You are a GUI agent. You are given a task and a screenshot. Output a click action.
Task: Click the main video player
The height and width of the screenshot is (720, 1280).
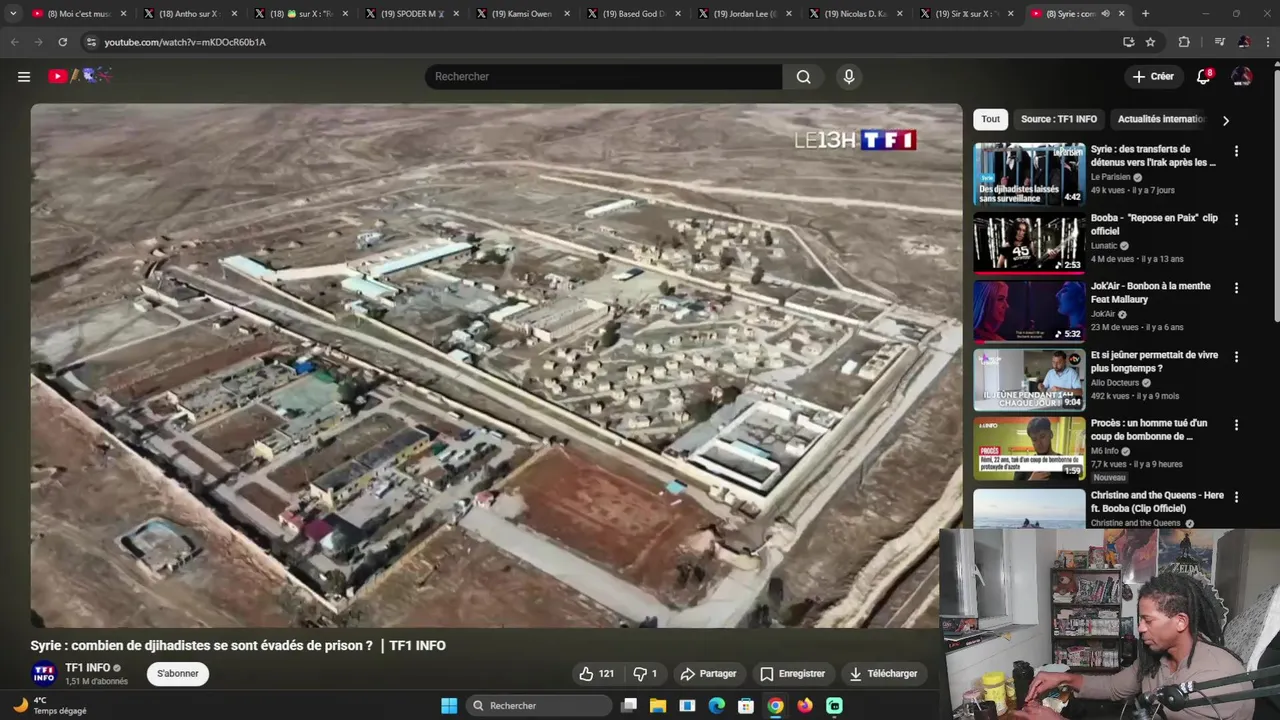(x=496, y=366)
